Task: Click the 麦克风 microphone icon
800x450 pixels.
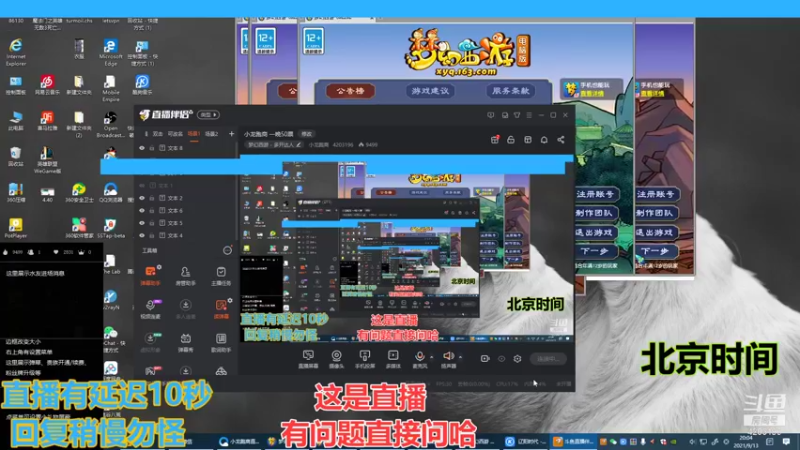Action: 419,356
